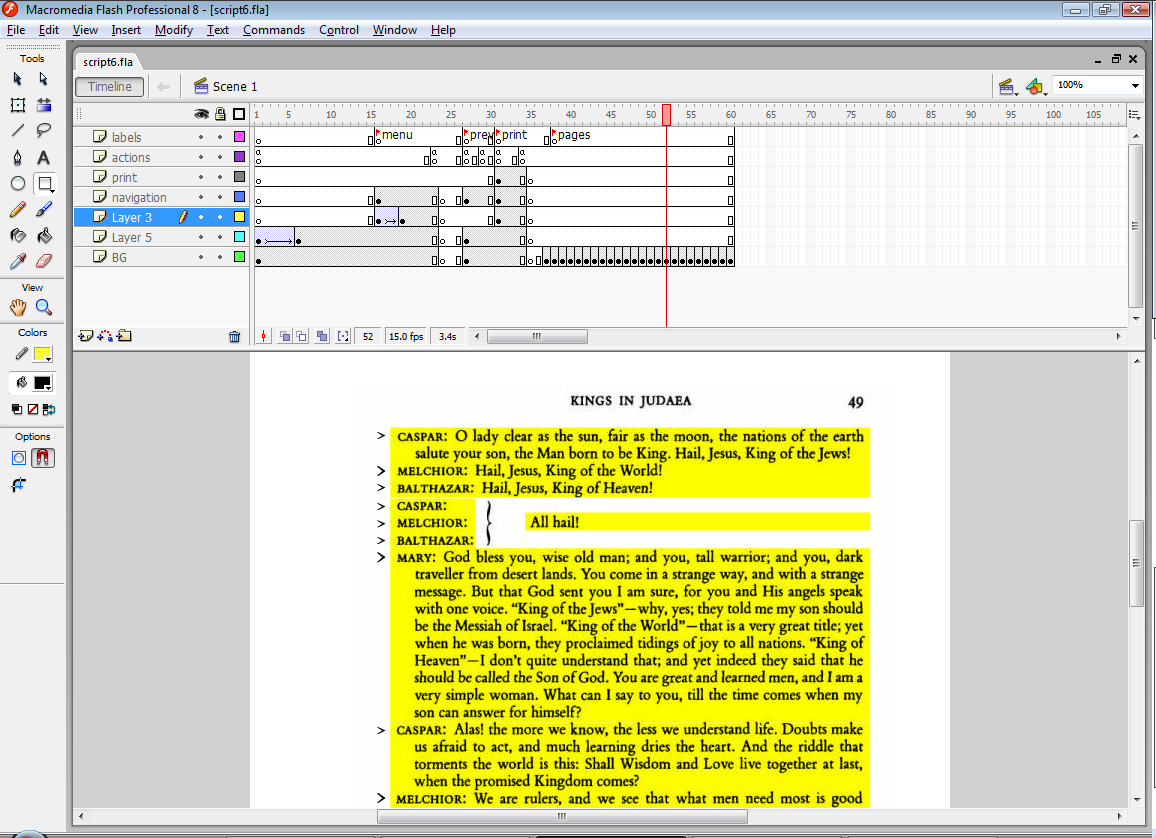Pick the Text tool
1156x838 pixels.
44,158
